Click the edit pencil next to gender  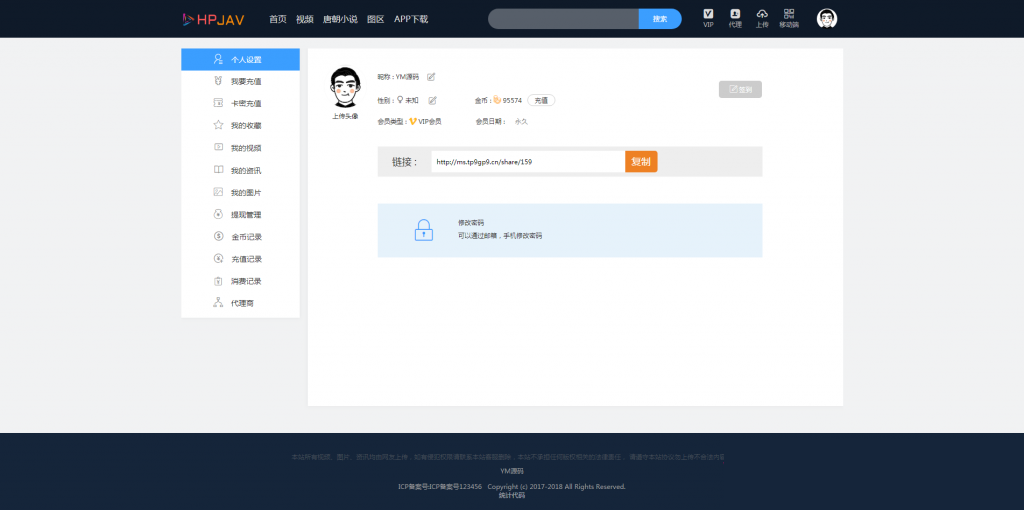[x=433, y=100]
